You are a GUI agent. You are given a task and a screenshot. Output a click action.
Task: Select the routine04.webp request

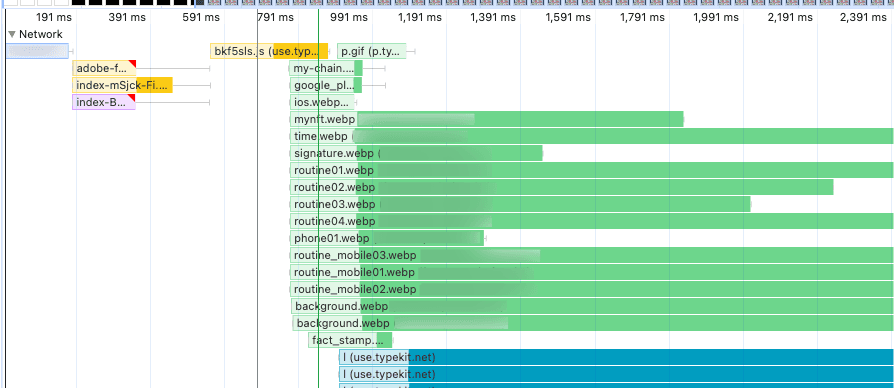(592, 221)
